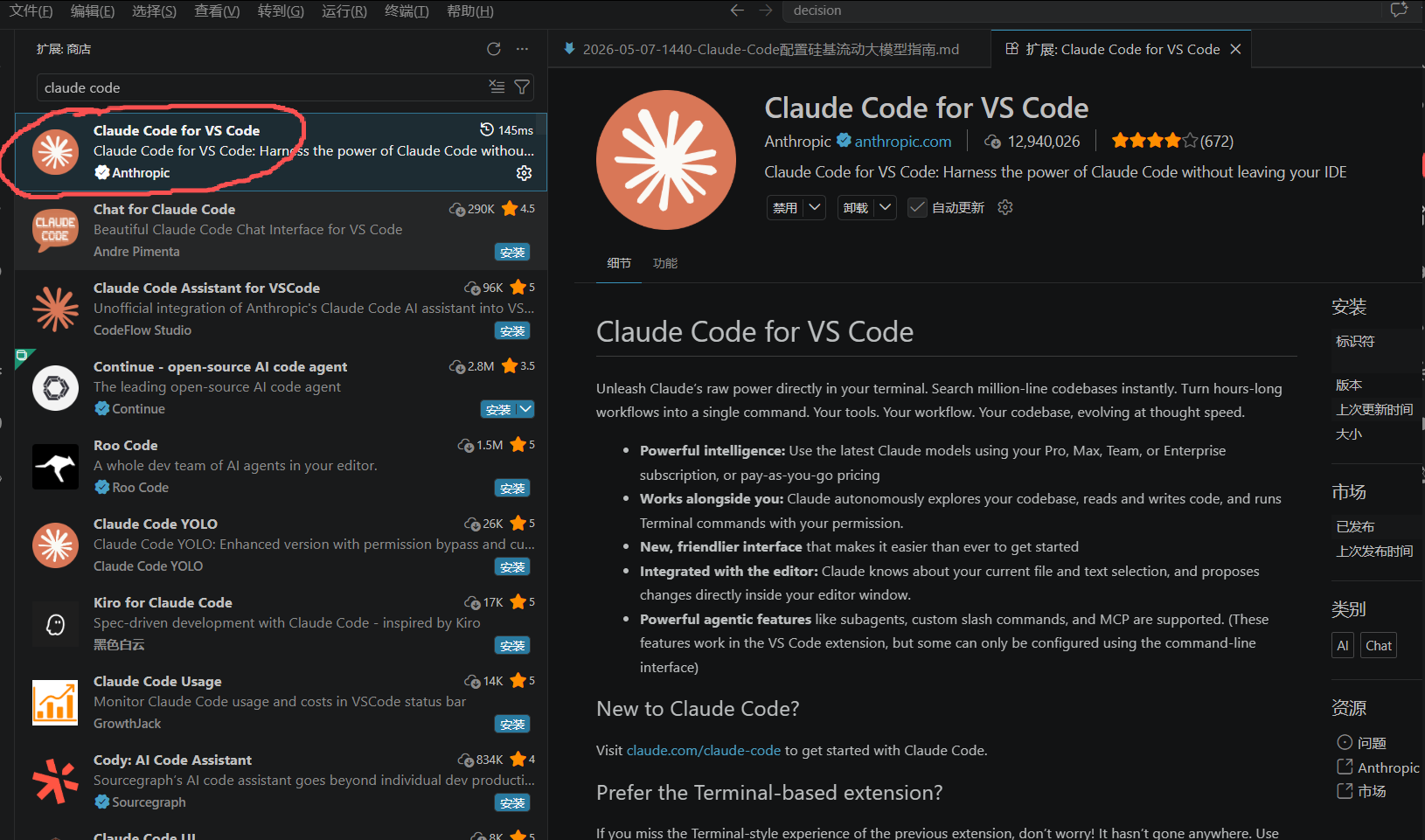Open the anthropic.com publisher link
The image size is (1425, 840).
[x=903, y=141]
